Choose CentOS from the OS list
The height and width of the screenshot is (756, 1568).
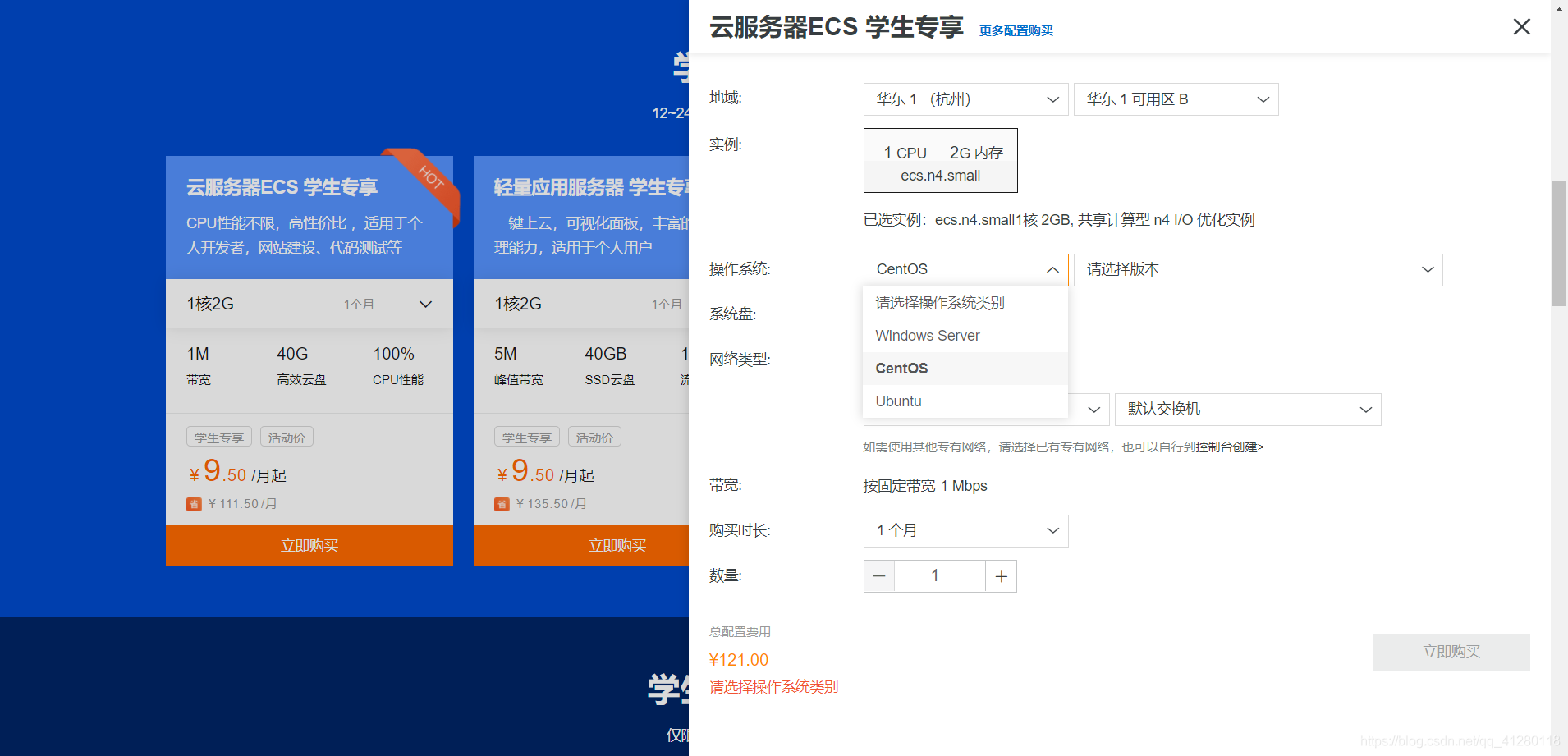pos(965,369)
